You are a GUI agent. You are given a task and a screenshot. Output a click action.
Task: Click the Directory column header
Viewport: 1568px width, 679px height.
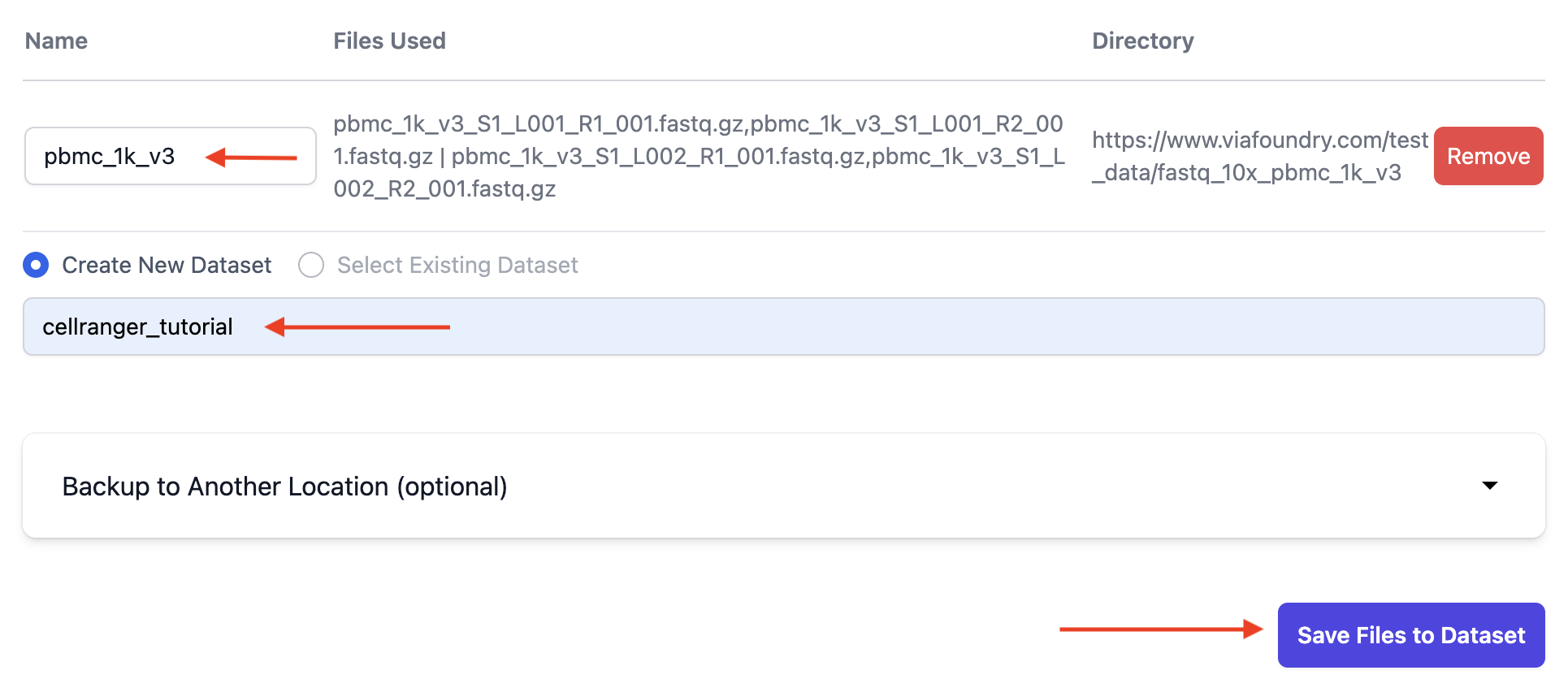click(x=1143, y=41)
